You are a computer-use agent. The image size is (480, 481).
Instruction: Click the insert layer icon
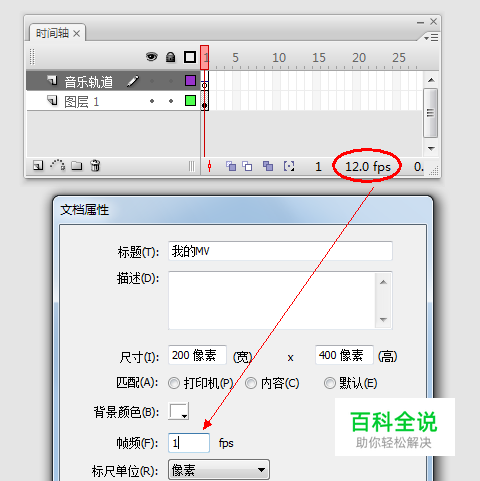tap(38, 166)
